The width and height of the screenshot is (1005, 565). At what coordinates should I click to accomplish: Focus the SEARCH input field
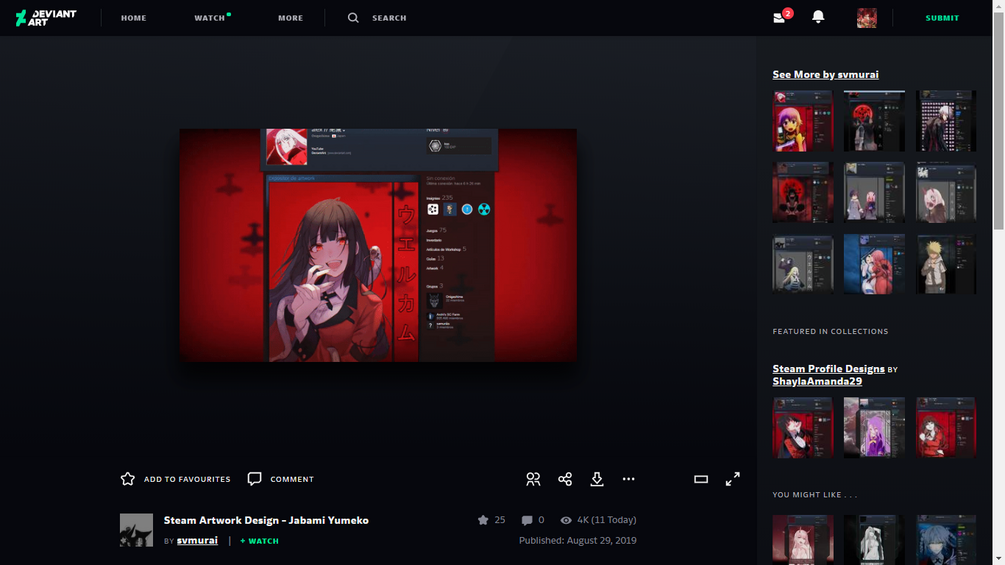coord(389,18)
